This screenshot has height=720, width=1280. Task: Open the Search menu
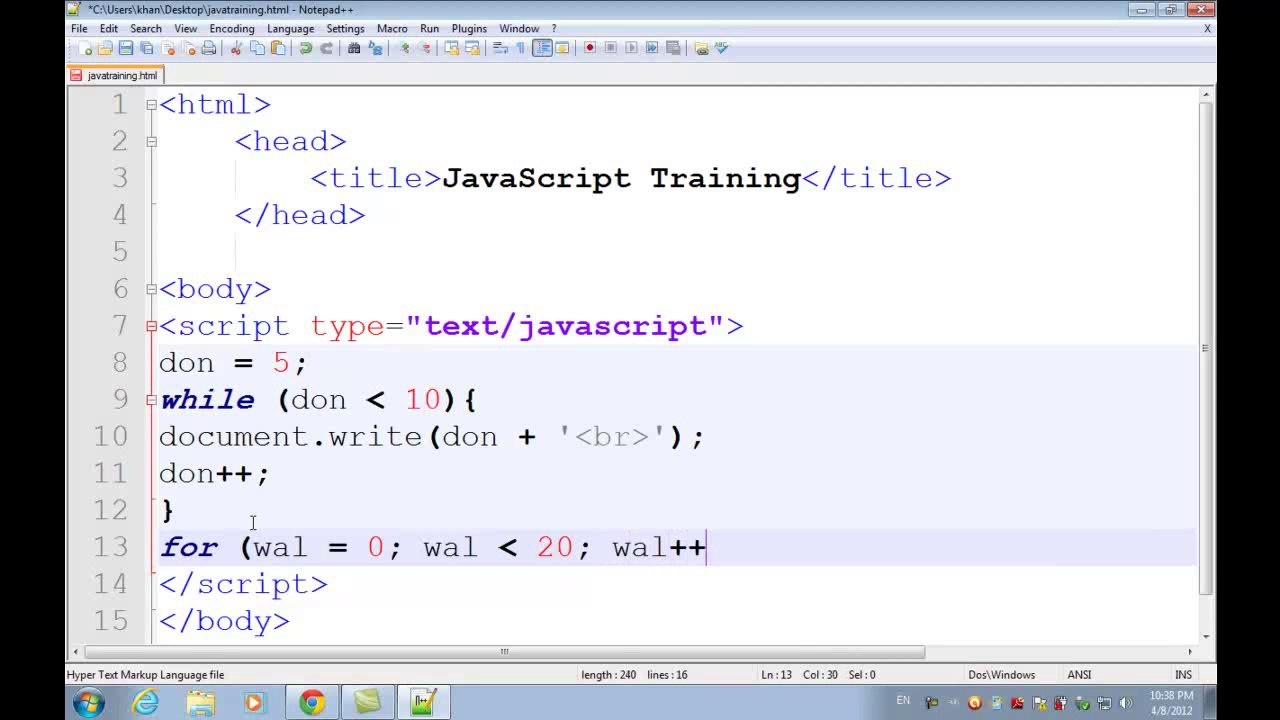146,29
